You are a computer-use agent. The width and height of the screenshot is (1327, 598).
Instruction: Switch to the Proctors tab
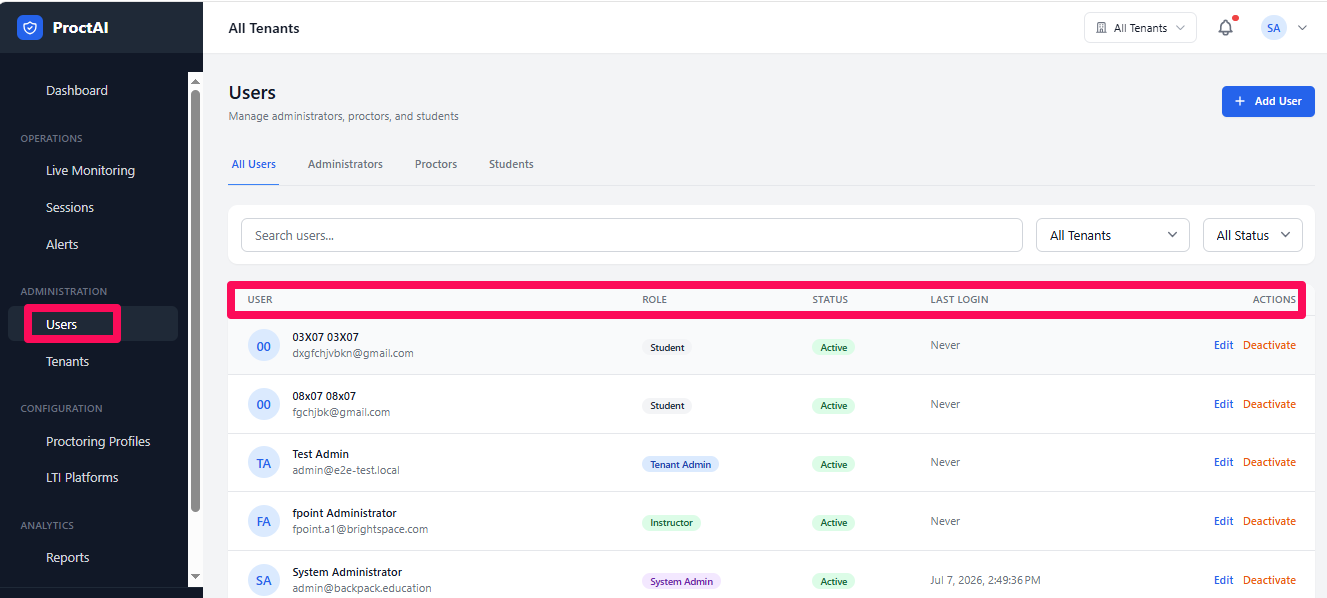[436, 164]
